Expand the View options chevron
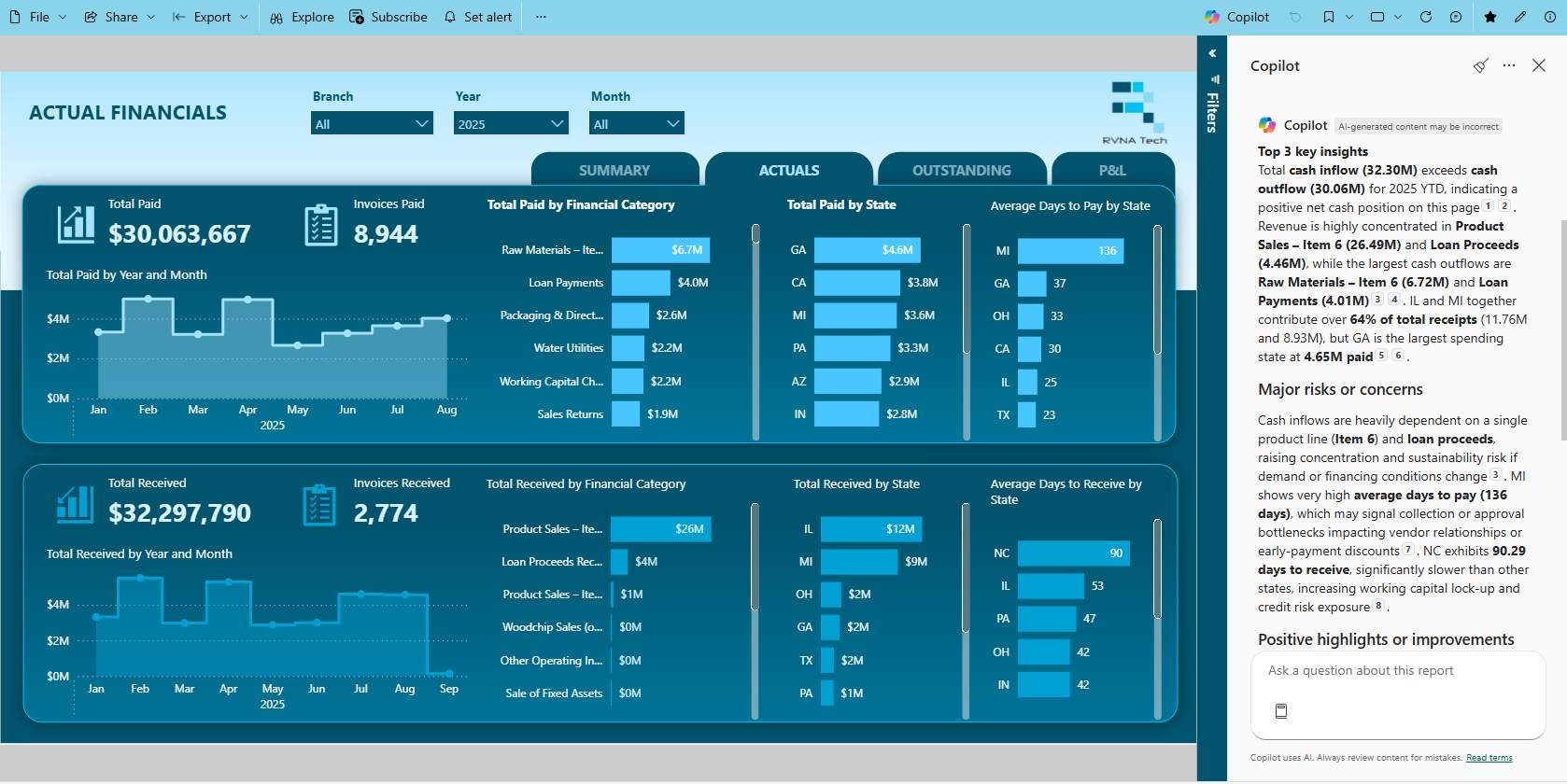The height and width of the screenshot is (784, 1567). pyautogui.click(x=1398, y=17)
